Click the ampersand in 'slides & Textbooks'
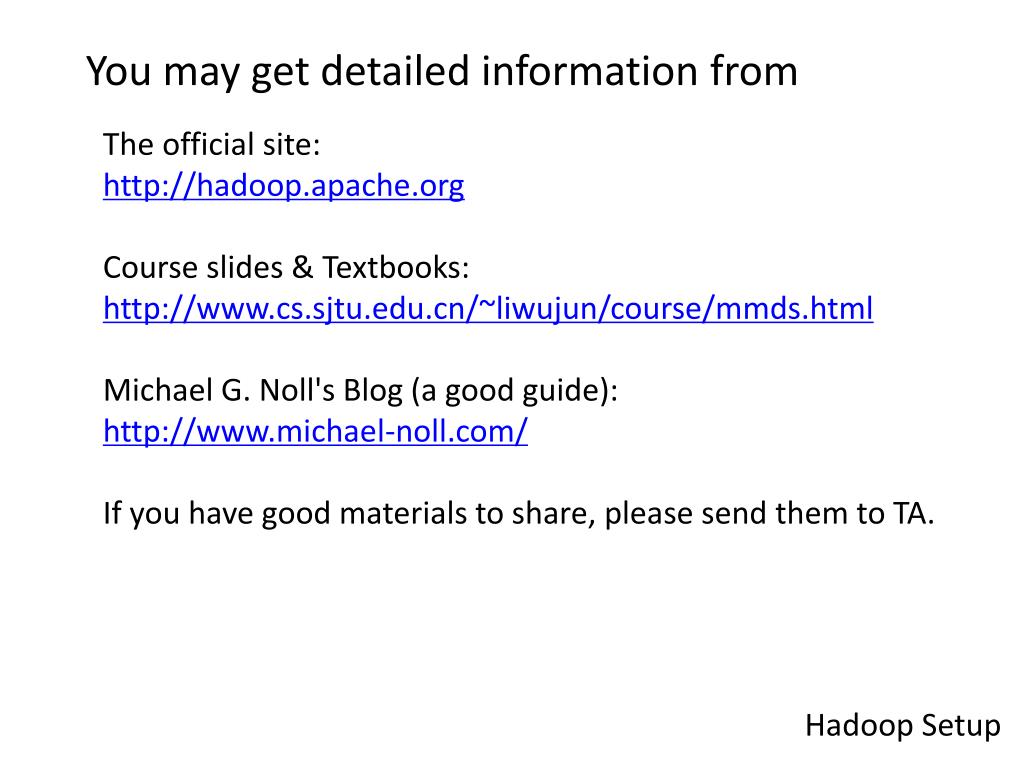 coord(302,267)
